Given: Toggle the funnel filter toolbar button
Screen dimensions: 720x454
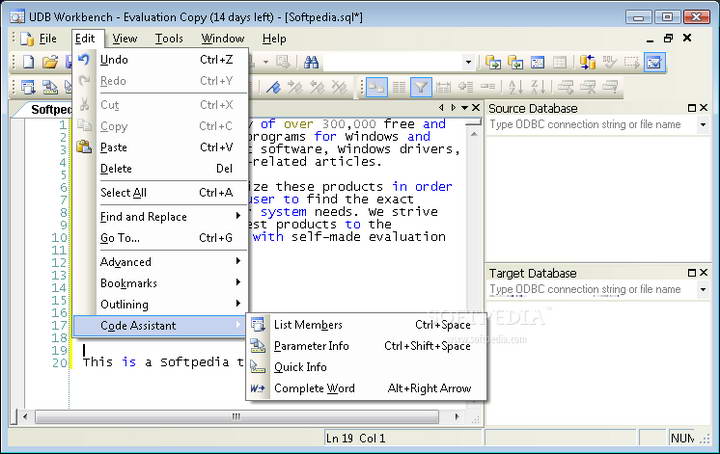Looking at the screenshot, I should (421, 88).
